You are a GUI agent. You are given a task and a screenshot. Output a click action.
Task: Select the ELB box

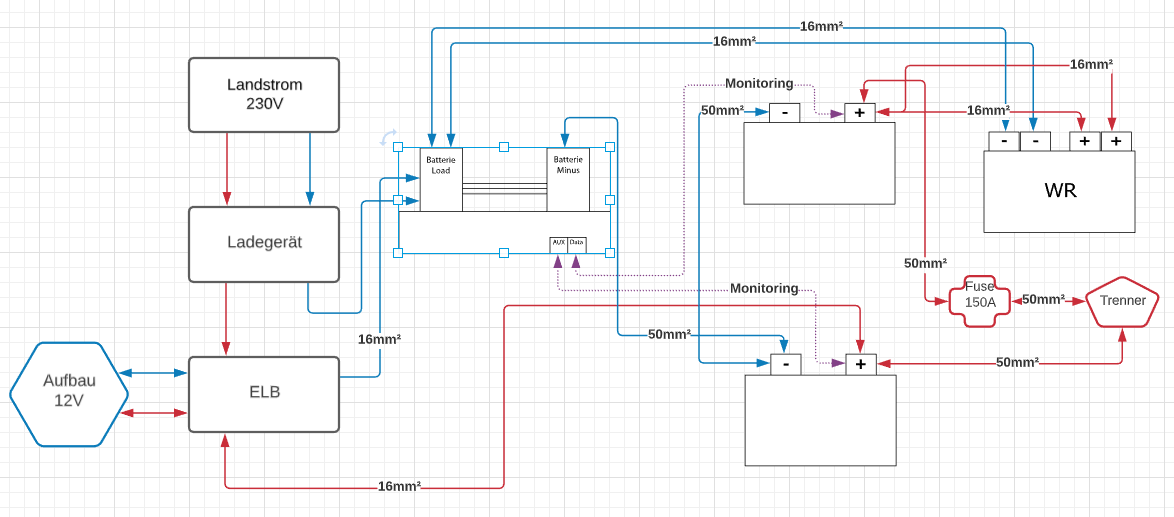(x=264, y=393)
